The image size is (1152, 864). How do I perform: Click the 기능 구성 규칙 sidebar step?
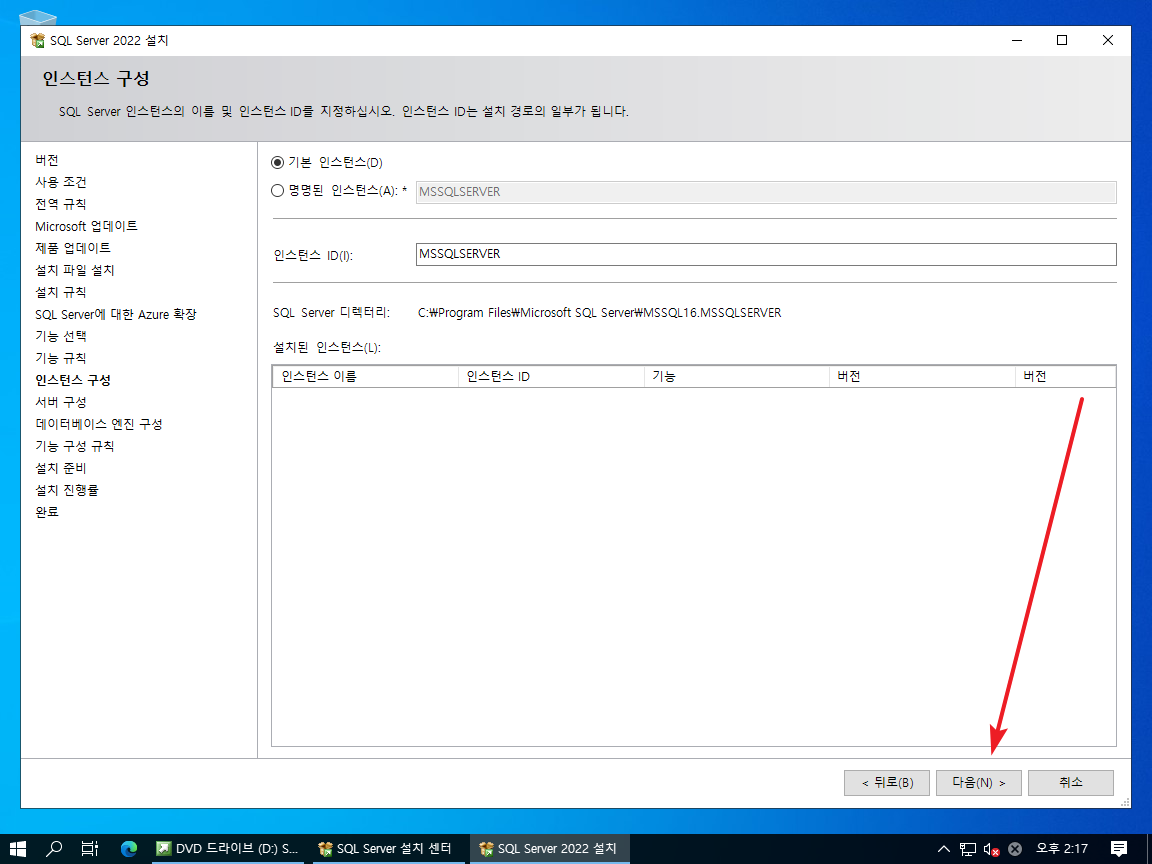point(75,447)
